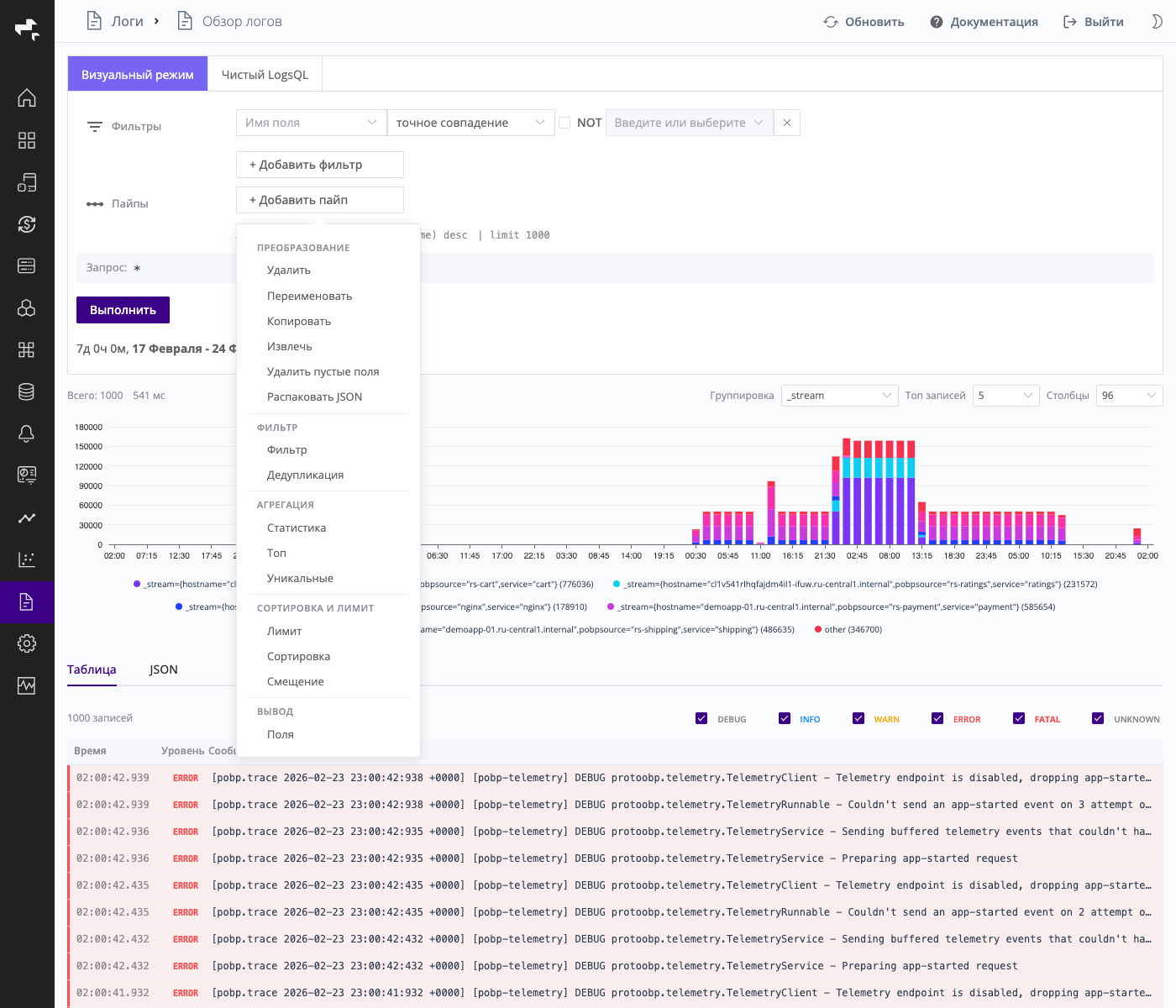This screenshot has height=1008, width=1176.
Task: Click the dashboards grid sidebar icon
Action: [27, 140]
